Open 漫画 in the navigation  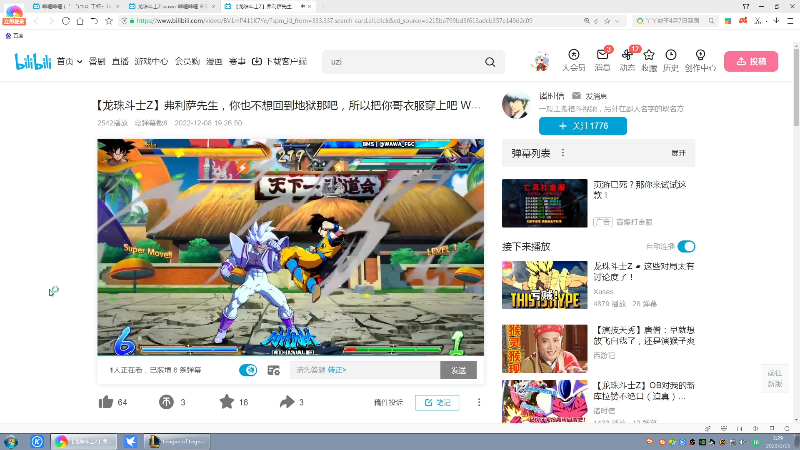(214, 61)
